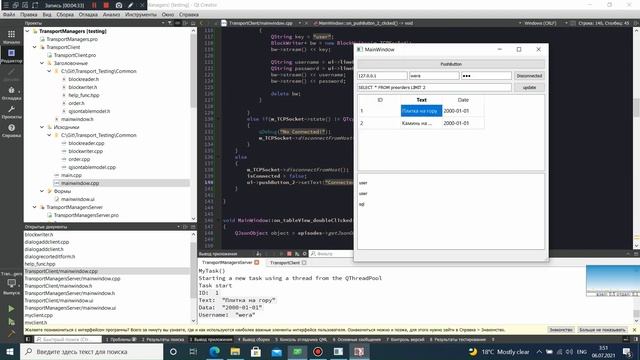
Task: Pause the screen recording
Action: [94, 5]
